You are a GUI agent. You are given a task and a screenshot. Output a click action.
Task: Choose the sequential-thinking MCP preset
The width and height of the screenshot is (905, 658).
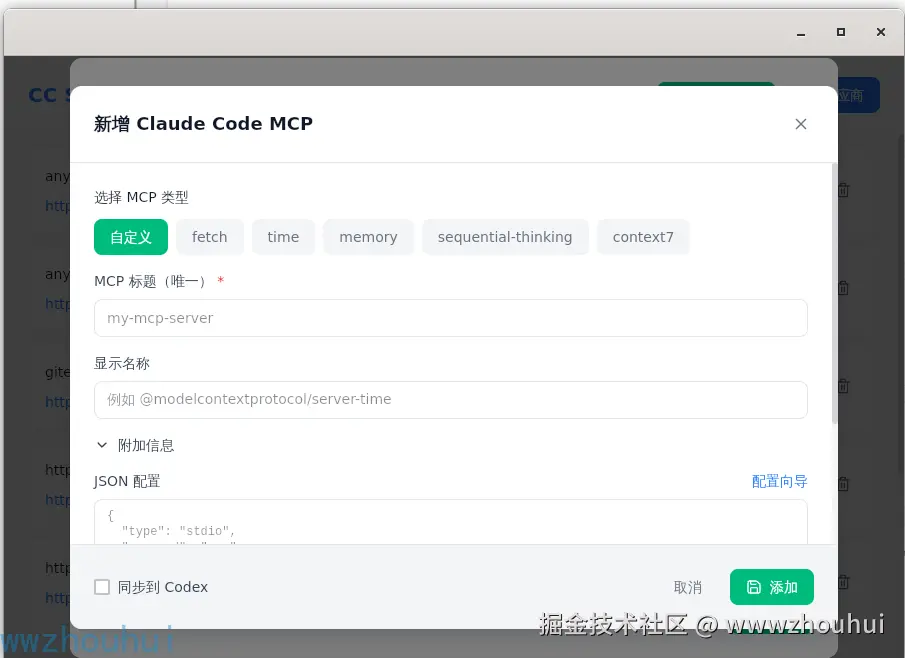coord(505,237)
